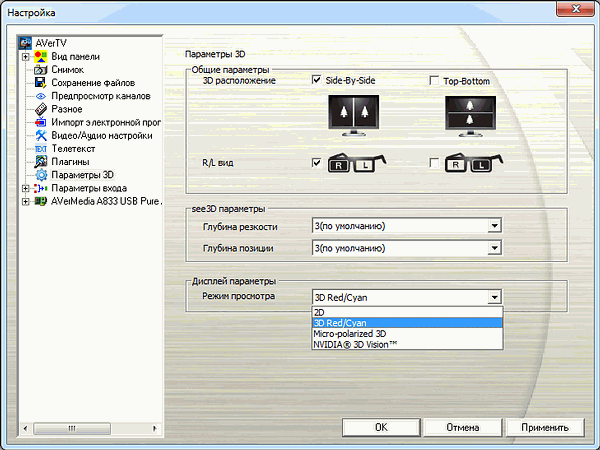Close the Настройка dialog window
Viewport: 600px width, 450px height.
click(x=576, y=8)
